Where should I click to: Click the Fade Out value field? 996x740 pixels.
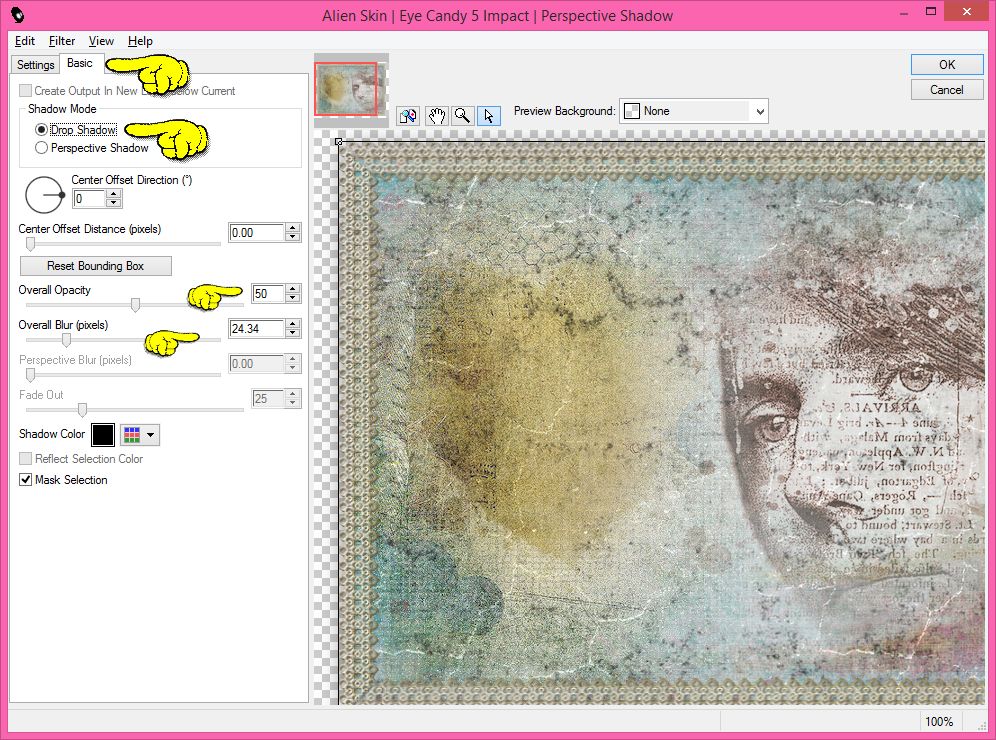pos(268,398)
